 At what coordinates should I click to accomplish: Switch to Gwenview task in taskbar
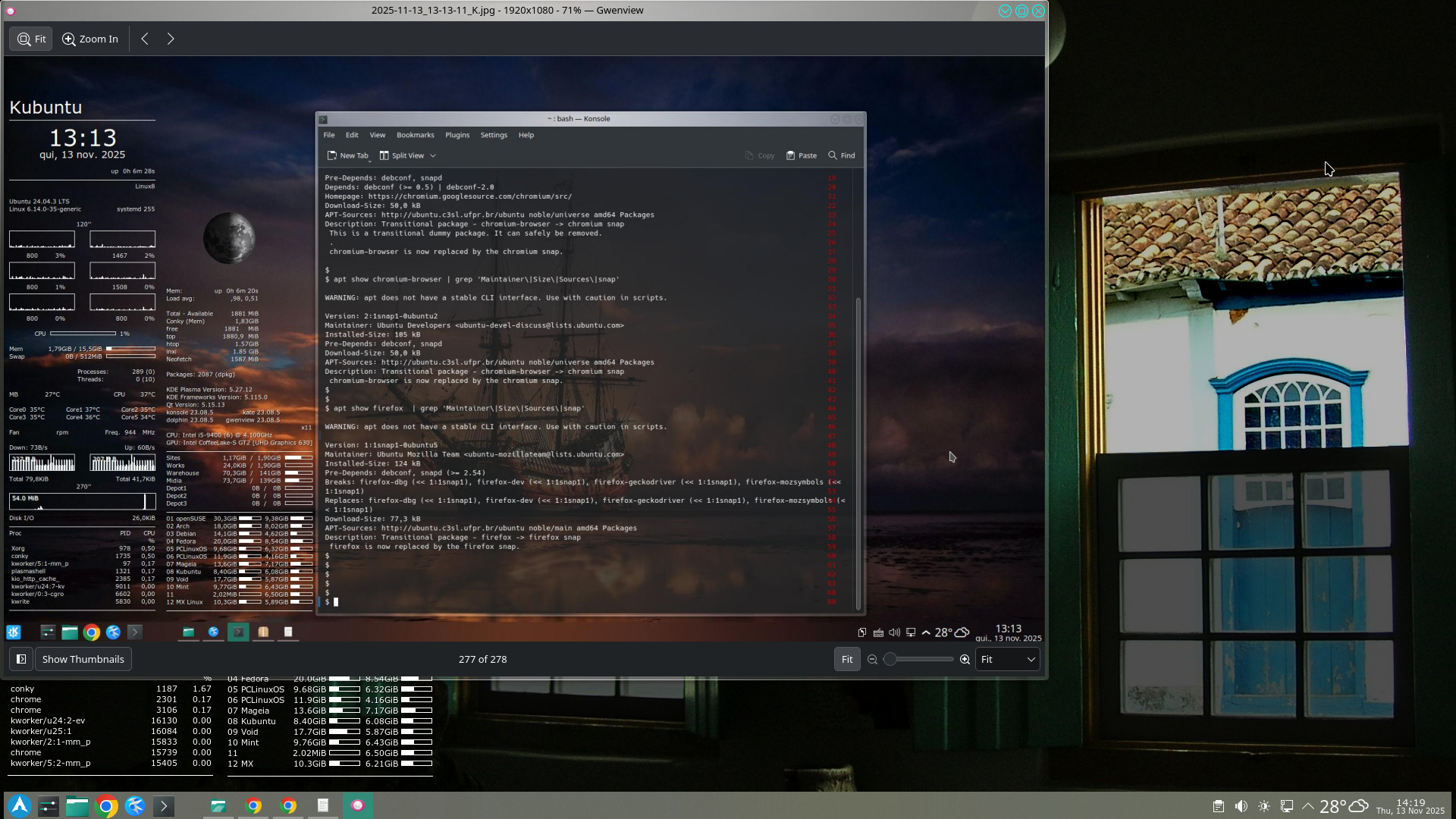point(358,805)
